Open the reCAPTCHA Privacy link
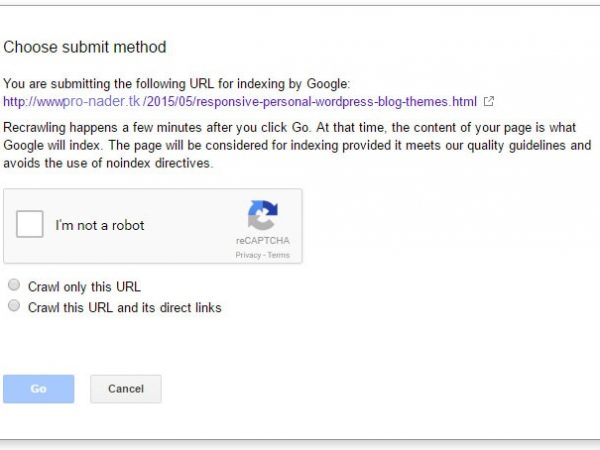The width and height of the screenshot is (600, 450). [x=248, y=255]
